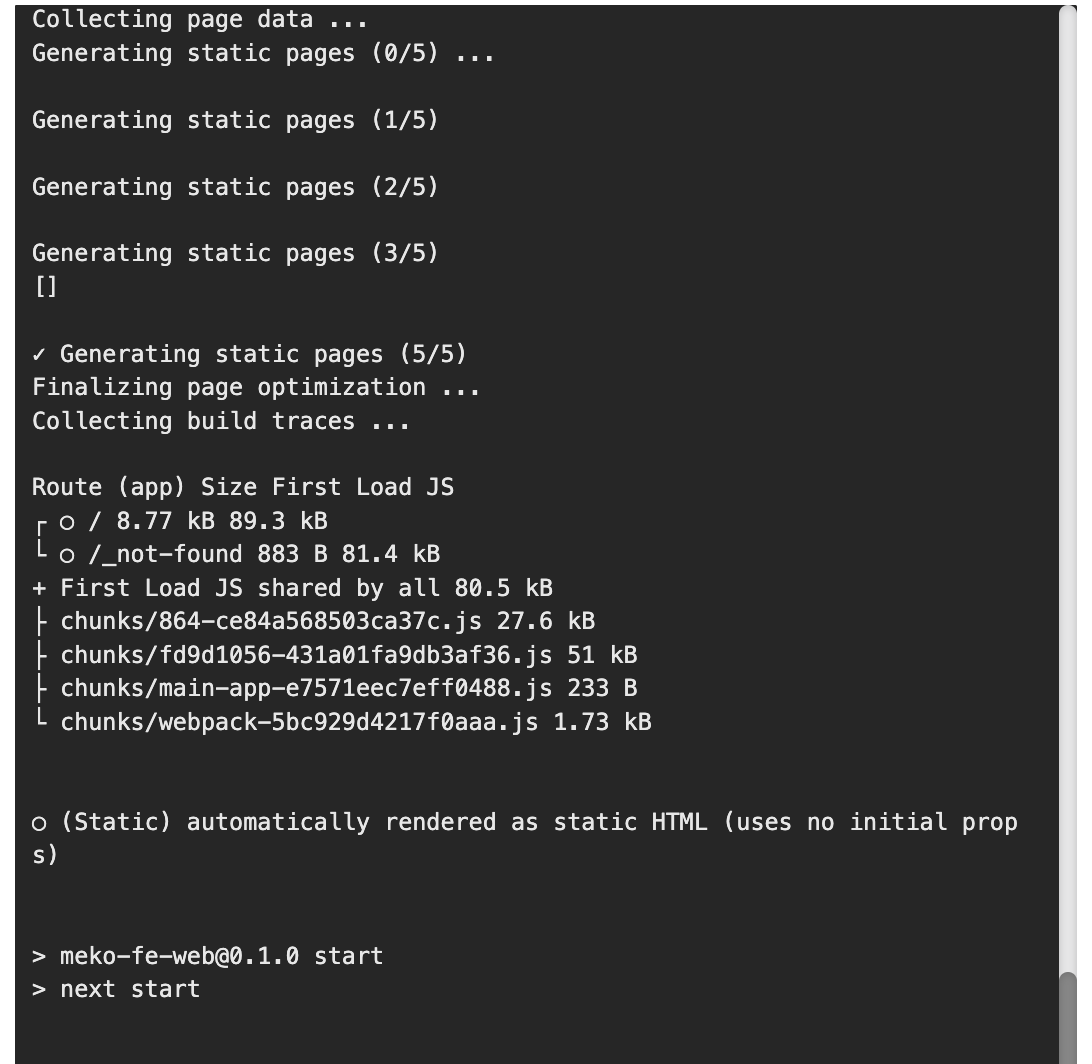Click the "meko-fe-web@0.1.0 start" line
Image resolution: width=1092 pixels, height=1064 pixels.
pyautogui.click(x=221, y=956)
